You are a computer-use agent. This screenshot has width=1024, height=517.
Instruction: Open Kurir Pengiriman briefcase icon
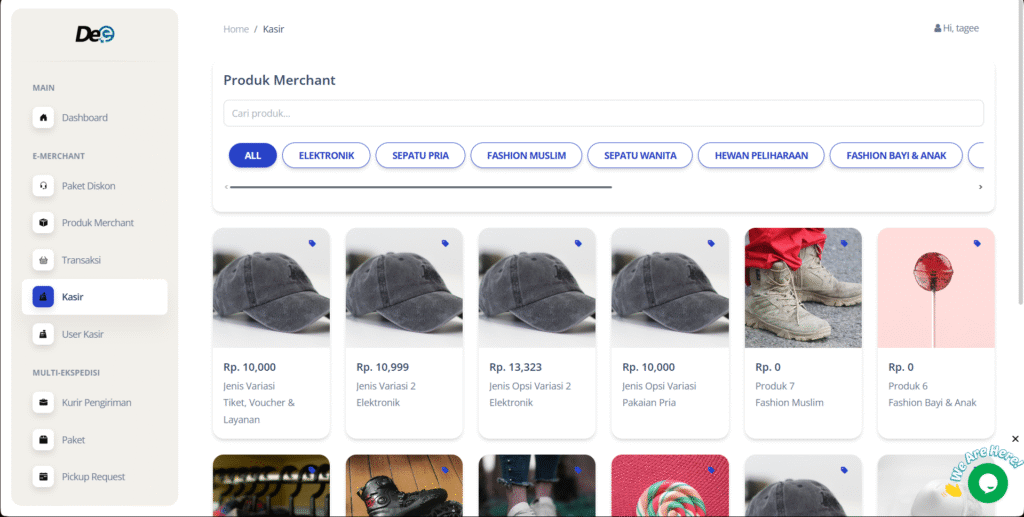43,403
